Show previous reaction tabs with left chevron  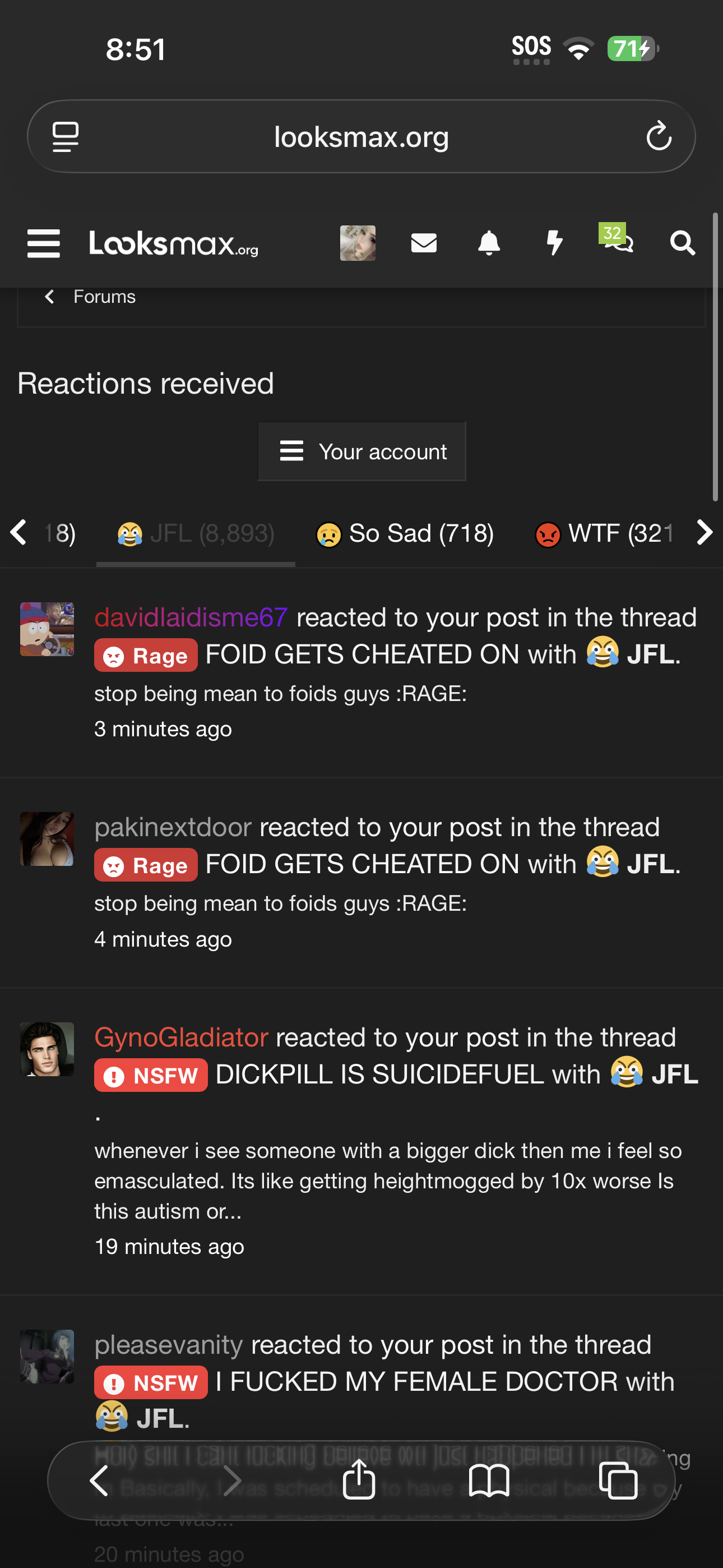coord(18,532)
